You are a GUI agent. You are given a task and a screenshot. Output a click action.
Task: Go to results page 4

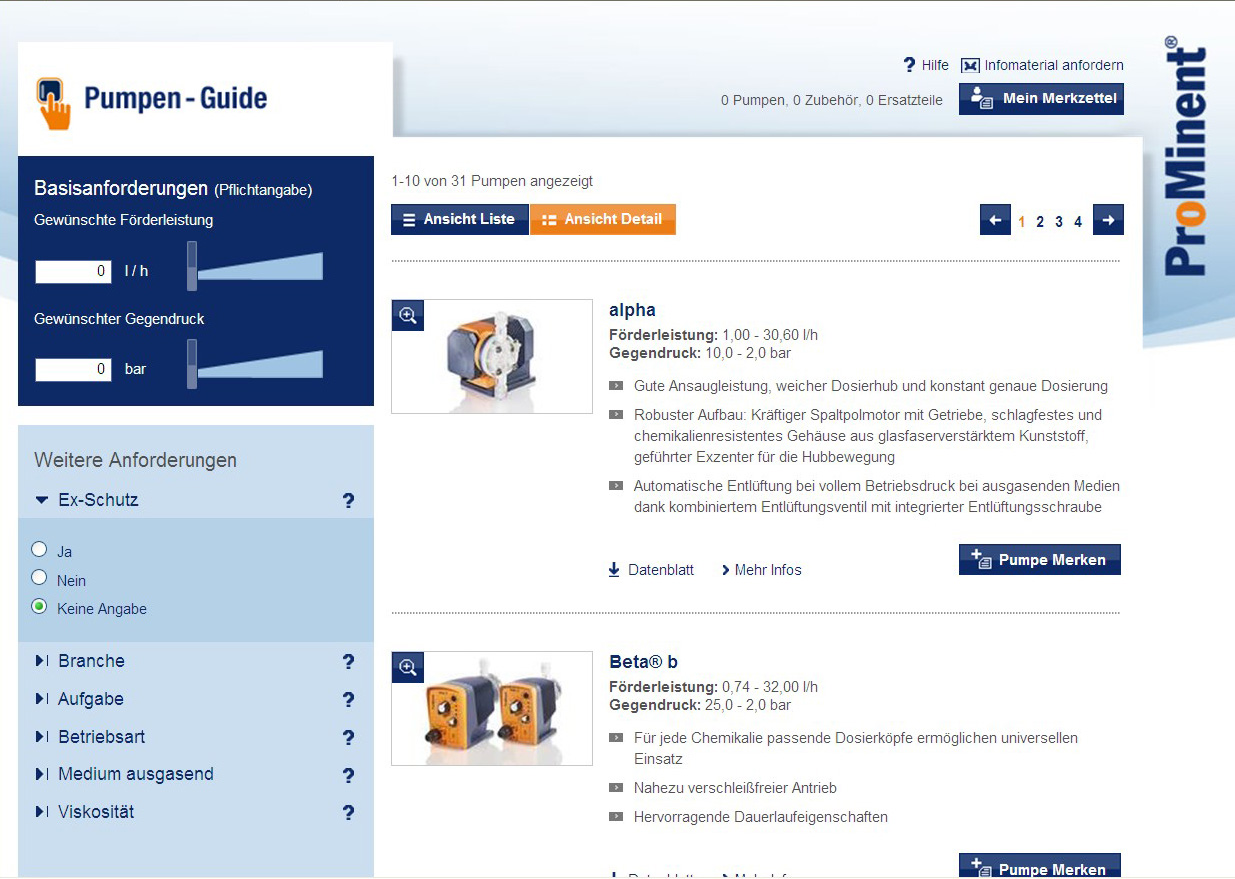tap(1078, 222)
